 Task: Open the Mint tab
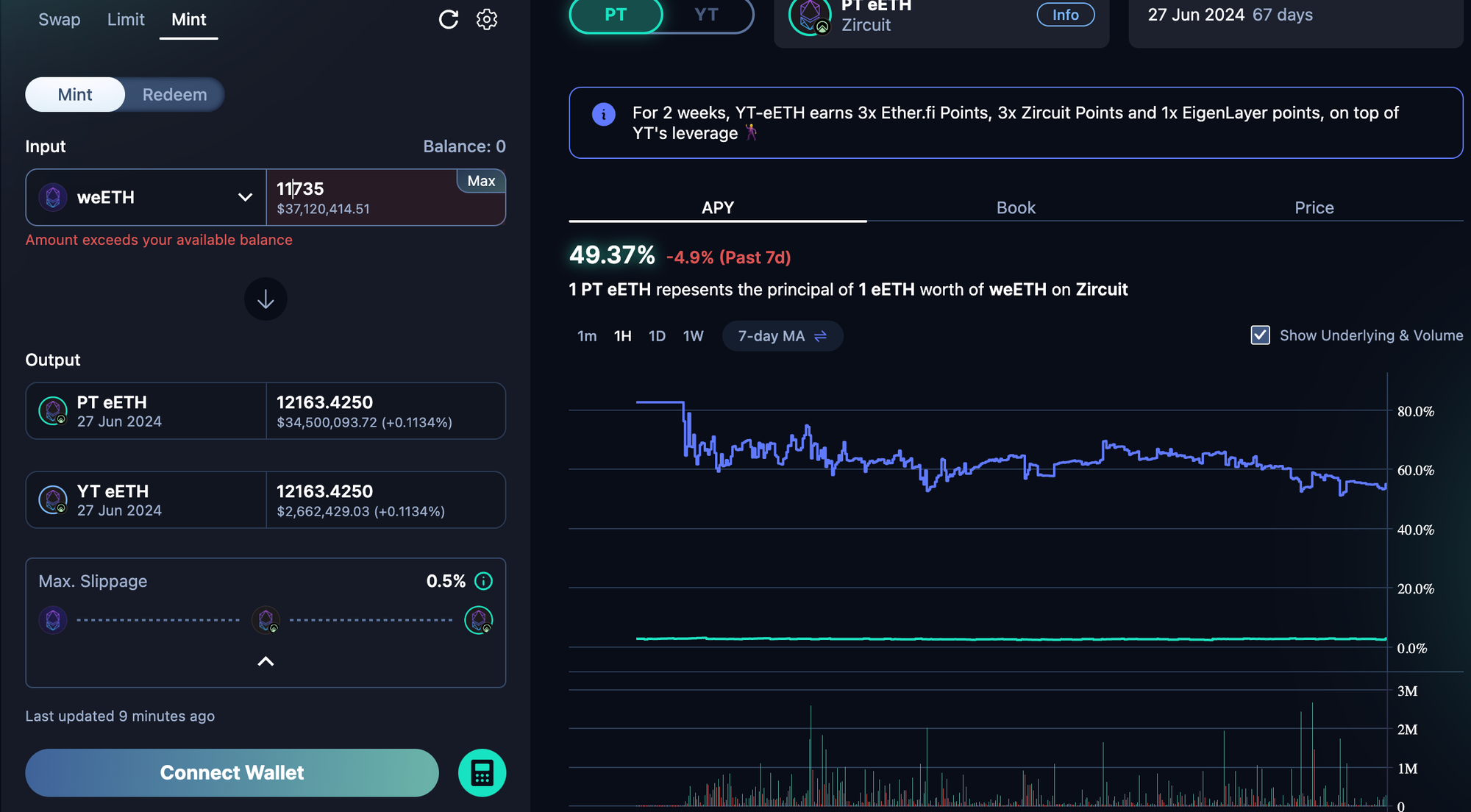(189, 20)
